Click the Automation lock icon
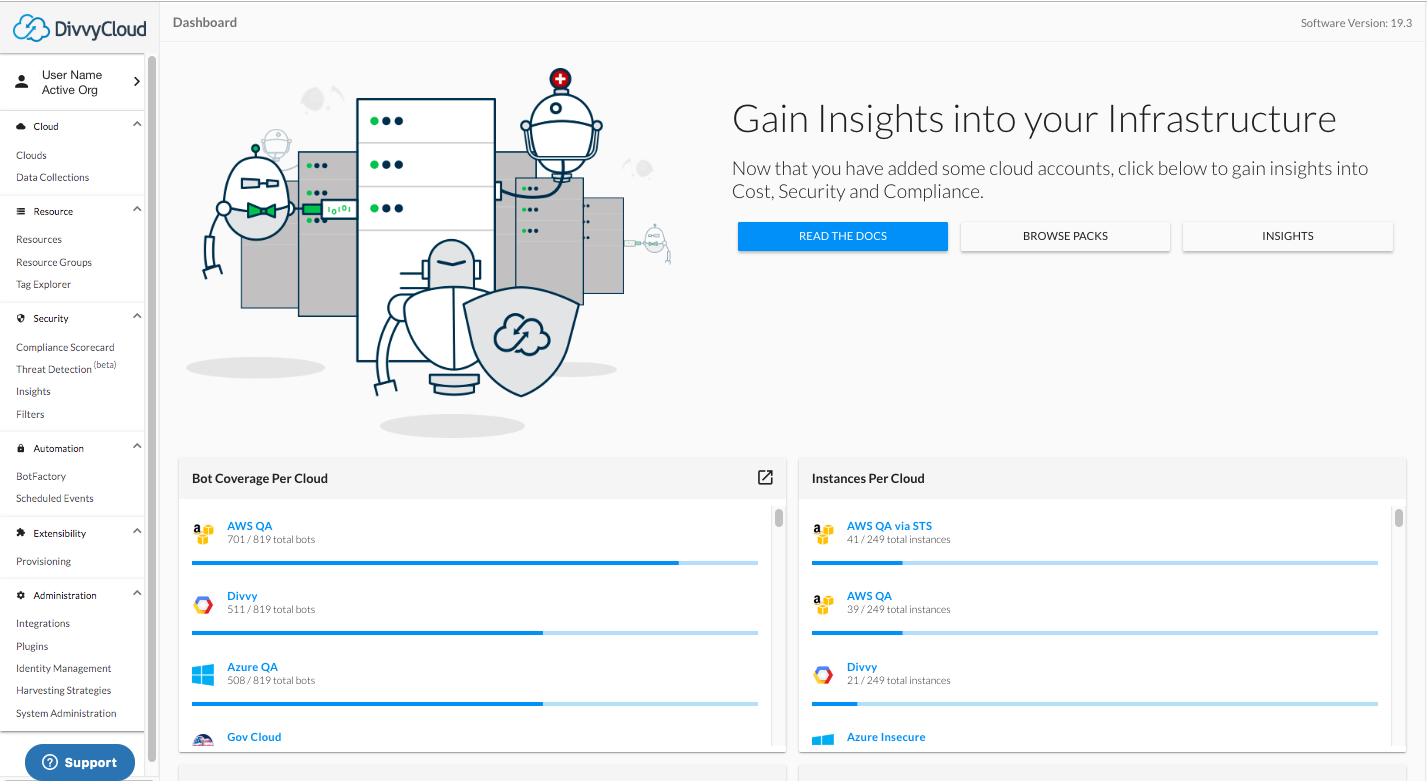The image size is (1427, 781). click(x=21, y=449)
